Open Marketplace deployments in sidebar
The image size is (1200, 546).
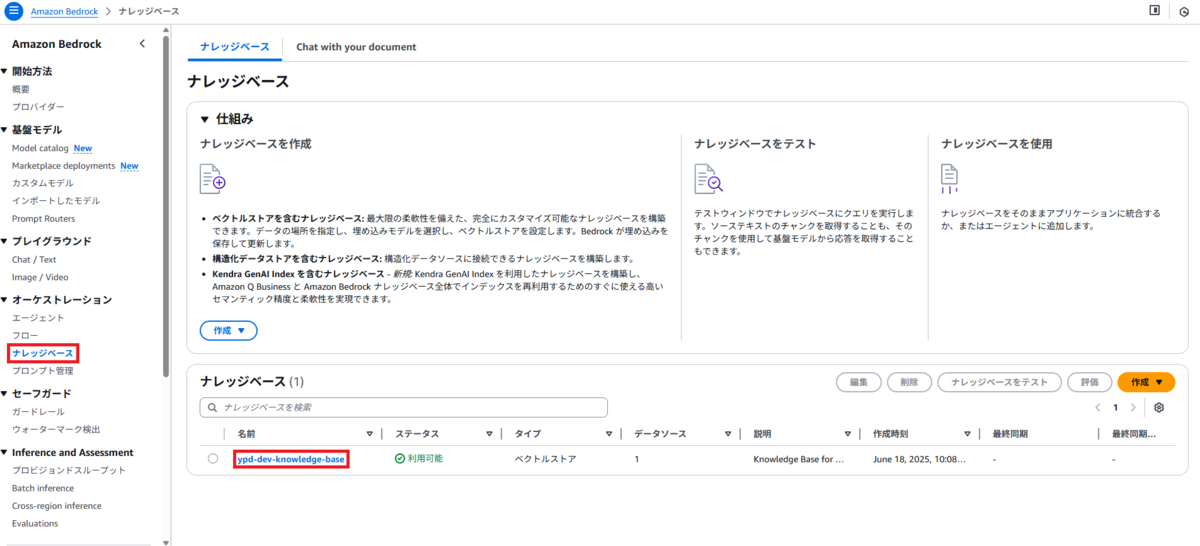coord(63,166)
